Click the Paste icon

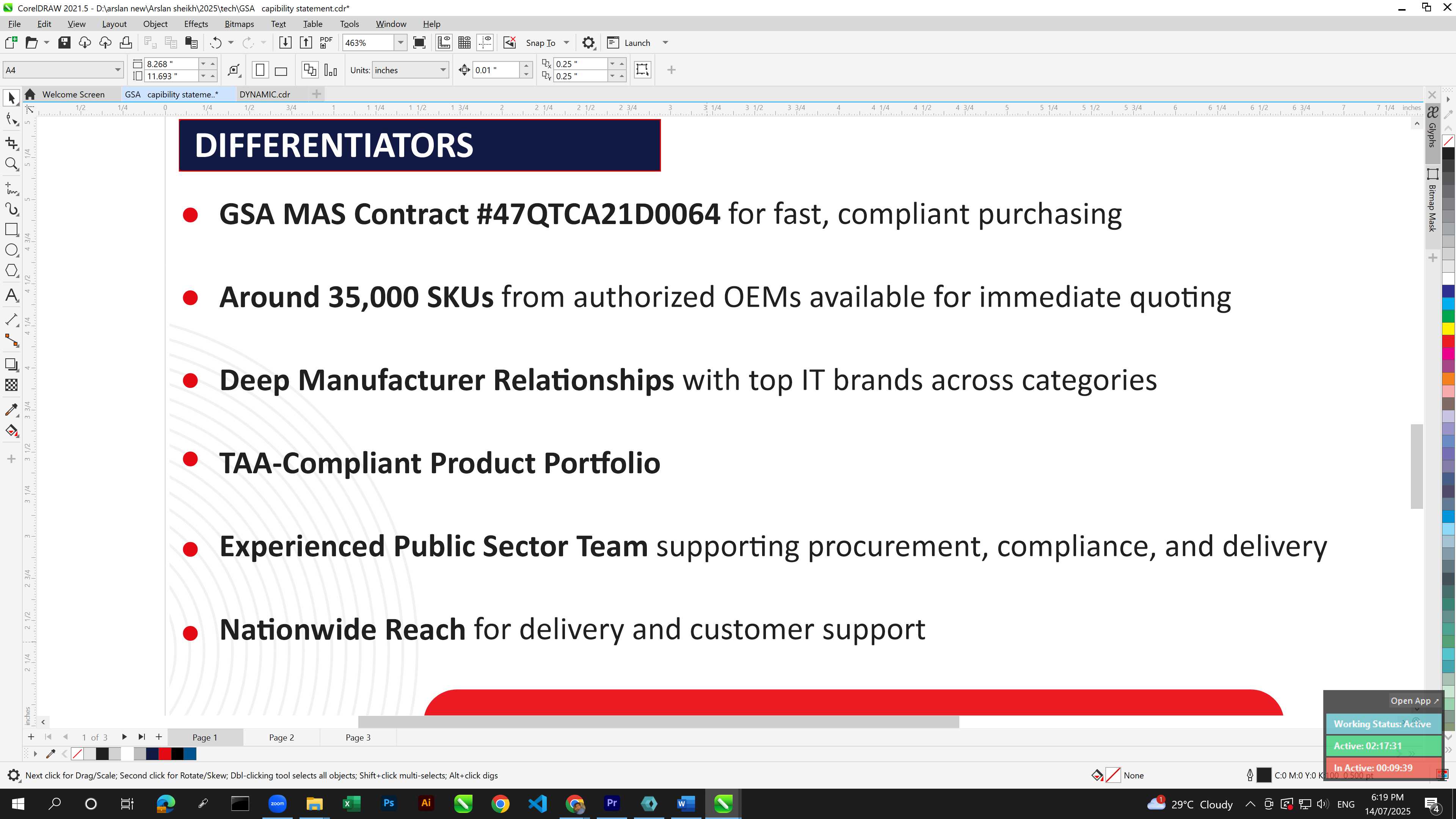pos(191,42)
